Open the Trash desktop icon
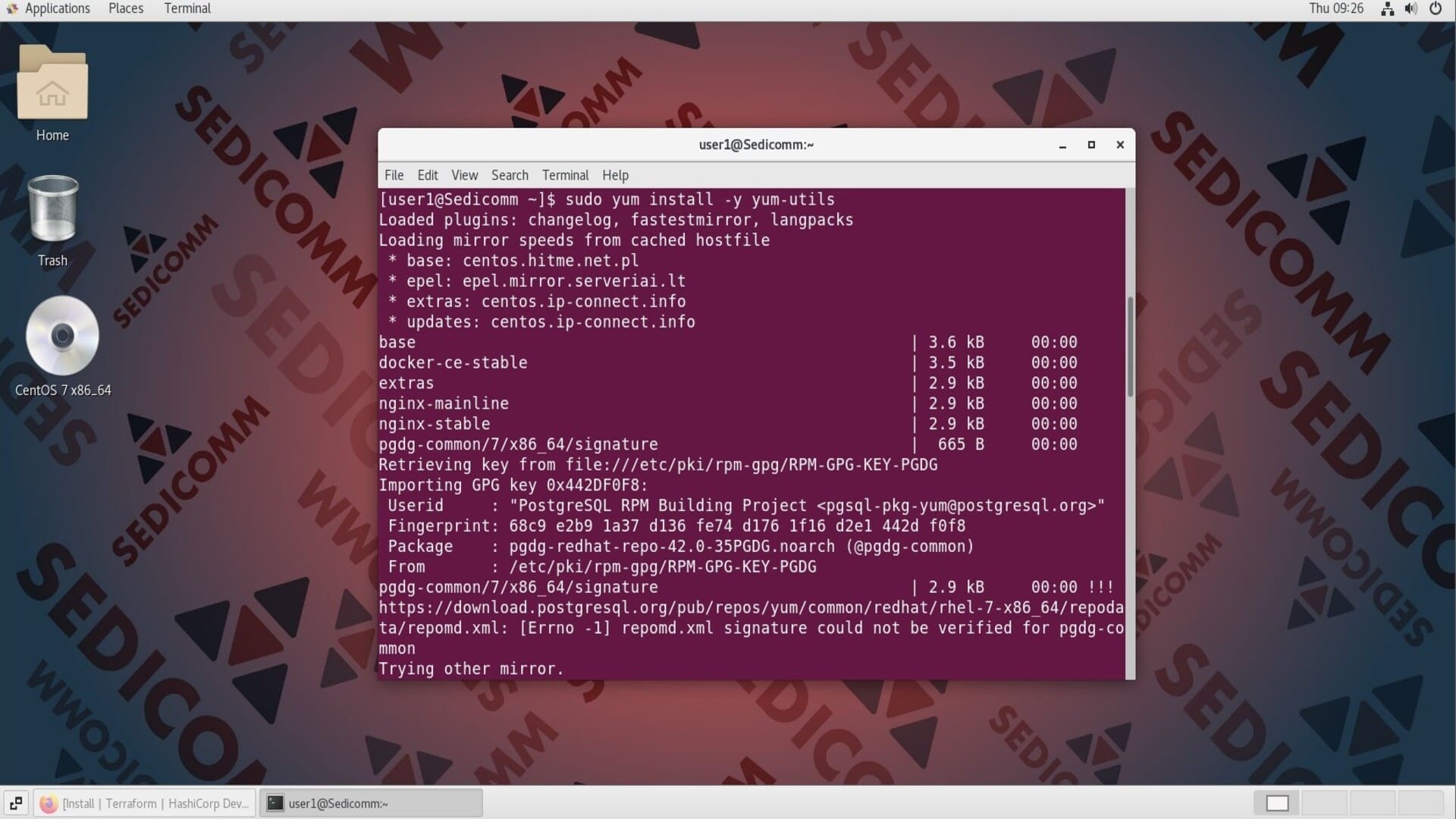This screenshot has height=819, width=1456. pyautogui.click(x=52, y=210)
